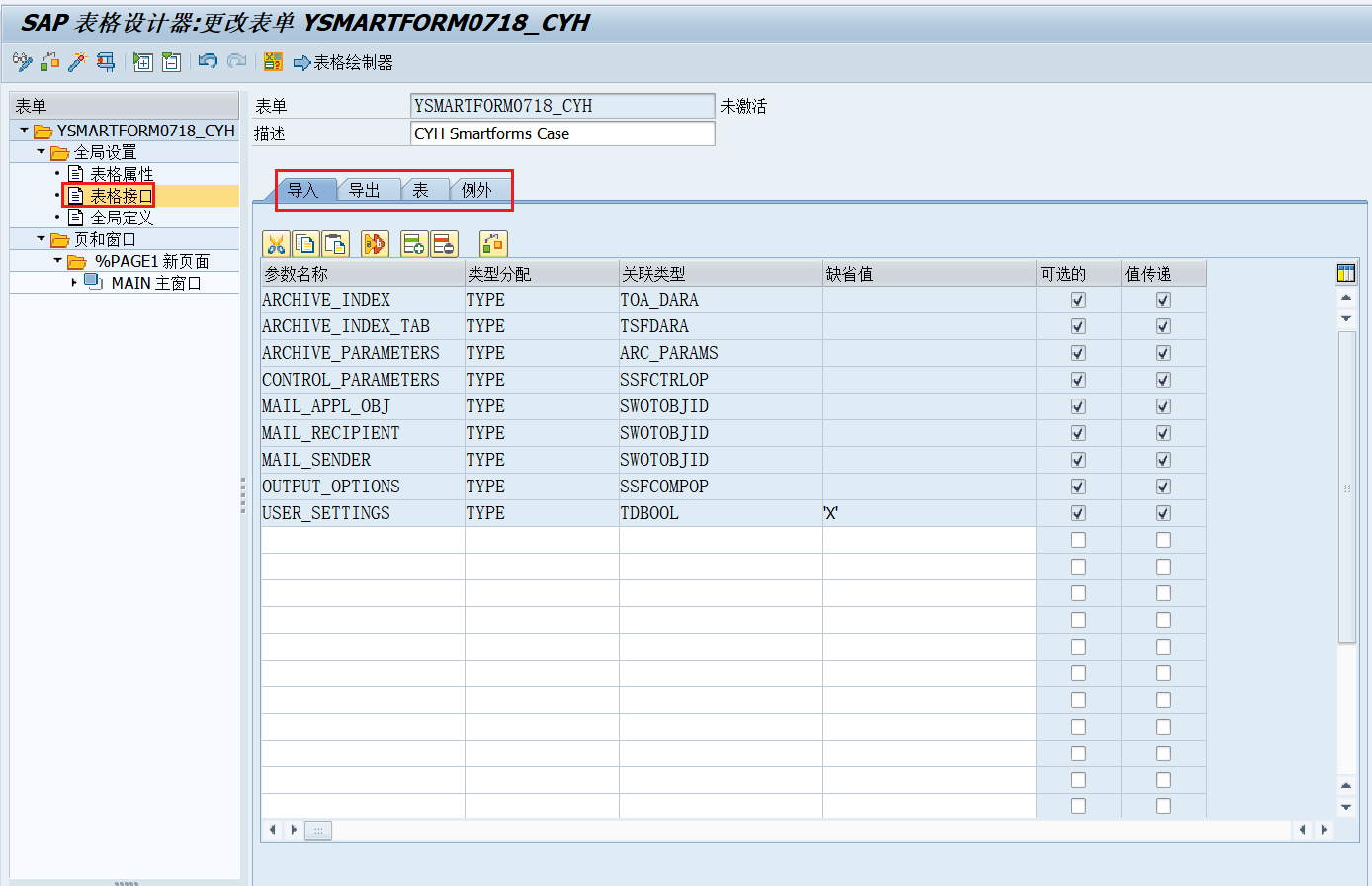The width and height of the screenshot is (1372, 886).
Task: Open the 例外 tab
Action: tap(476, 190)
